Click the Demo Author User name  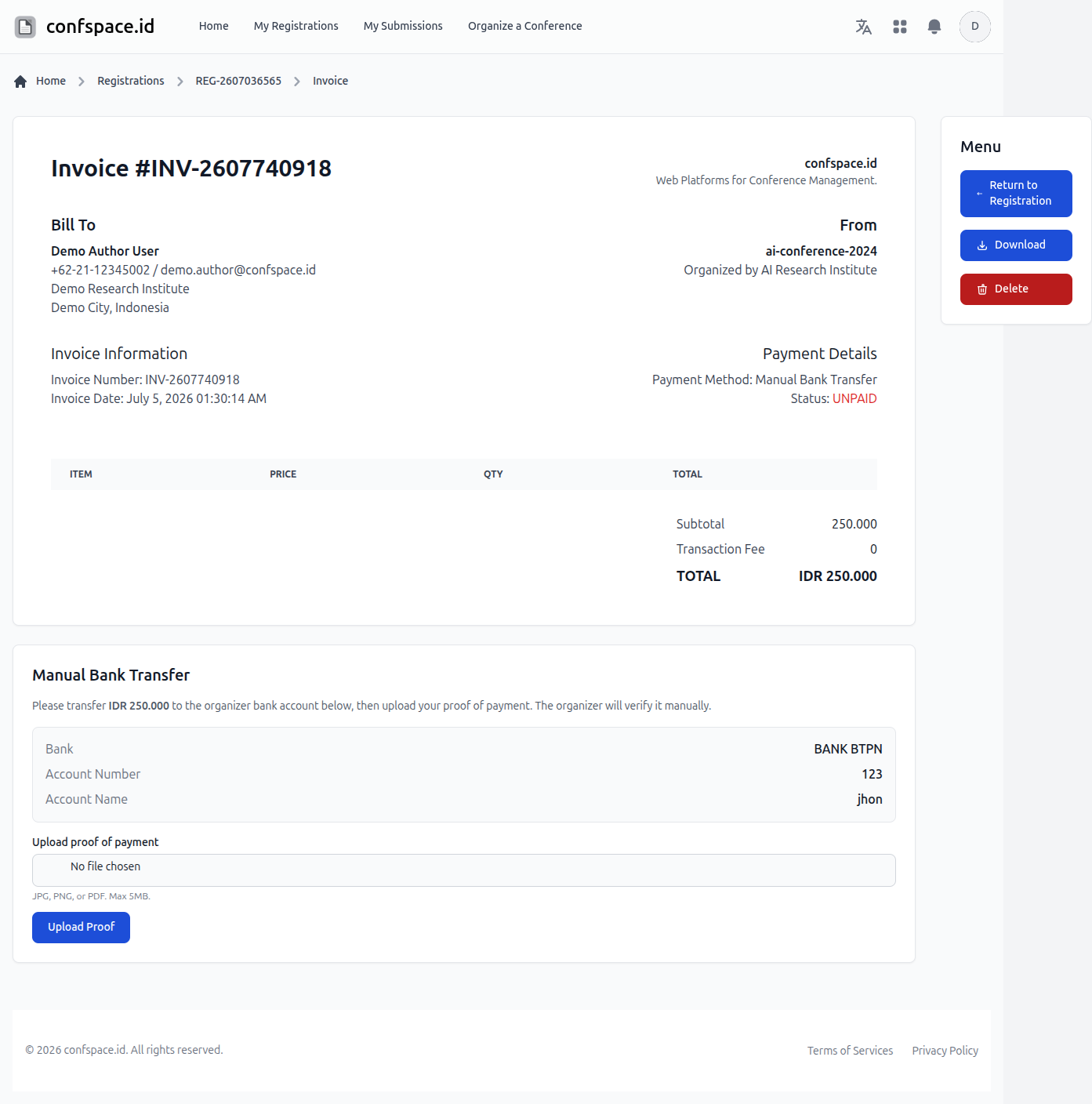click(x=105, y=251)
